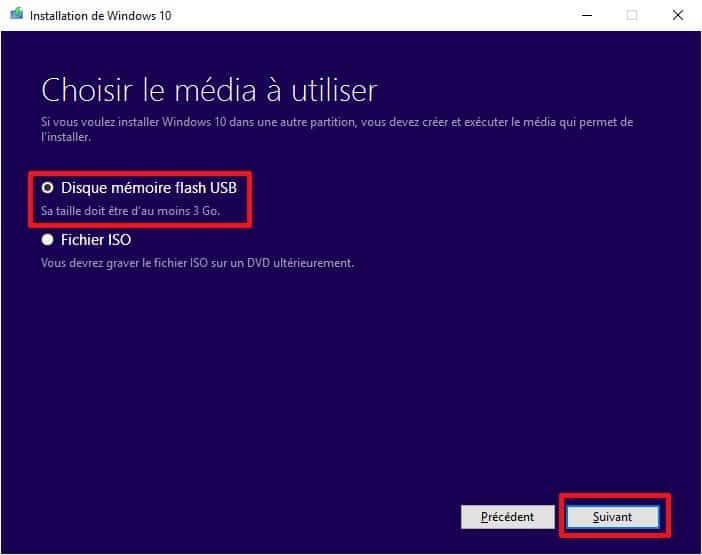Click the 'DVD ultérieurement' words under Fichier ISO
The width and height of the screenshot is (702, 555).
pos(300,263)
